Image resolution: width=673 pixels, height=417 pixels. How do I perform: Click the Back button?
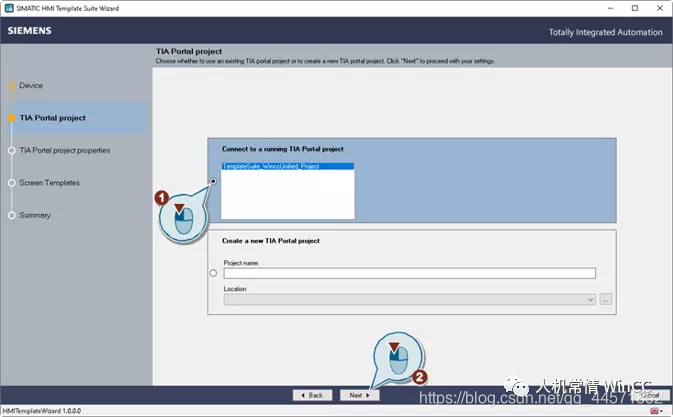click(312, 395)
